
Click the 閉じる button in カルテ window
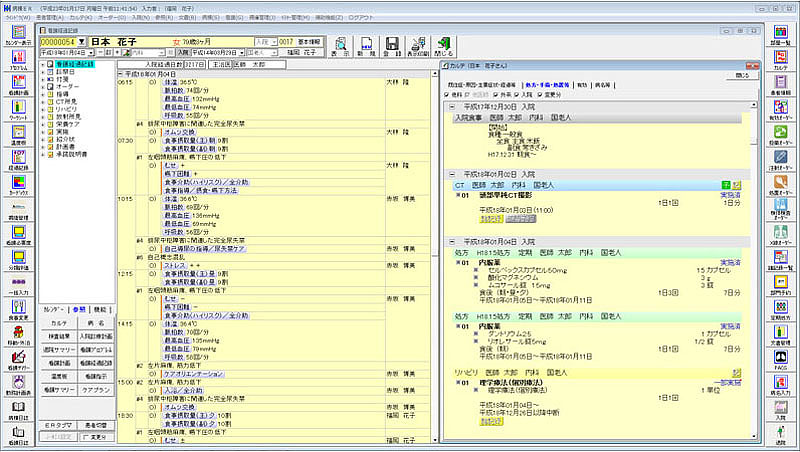739,74
